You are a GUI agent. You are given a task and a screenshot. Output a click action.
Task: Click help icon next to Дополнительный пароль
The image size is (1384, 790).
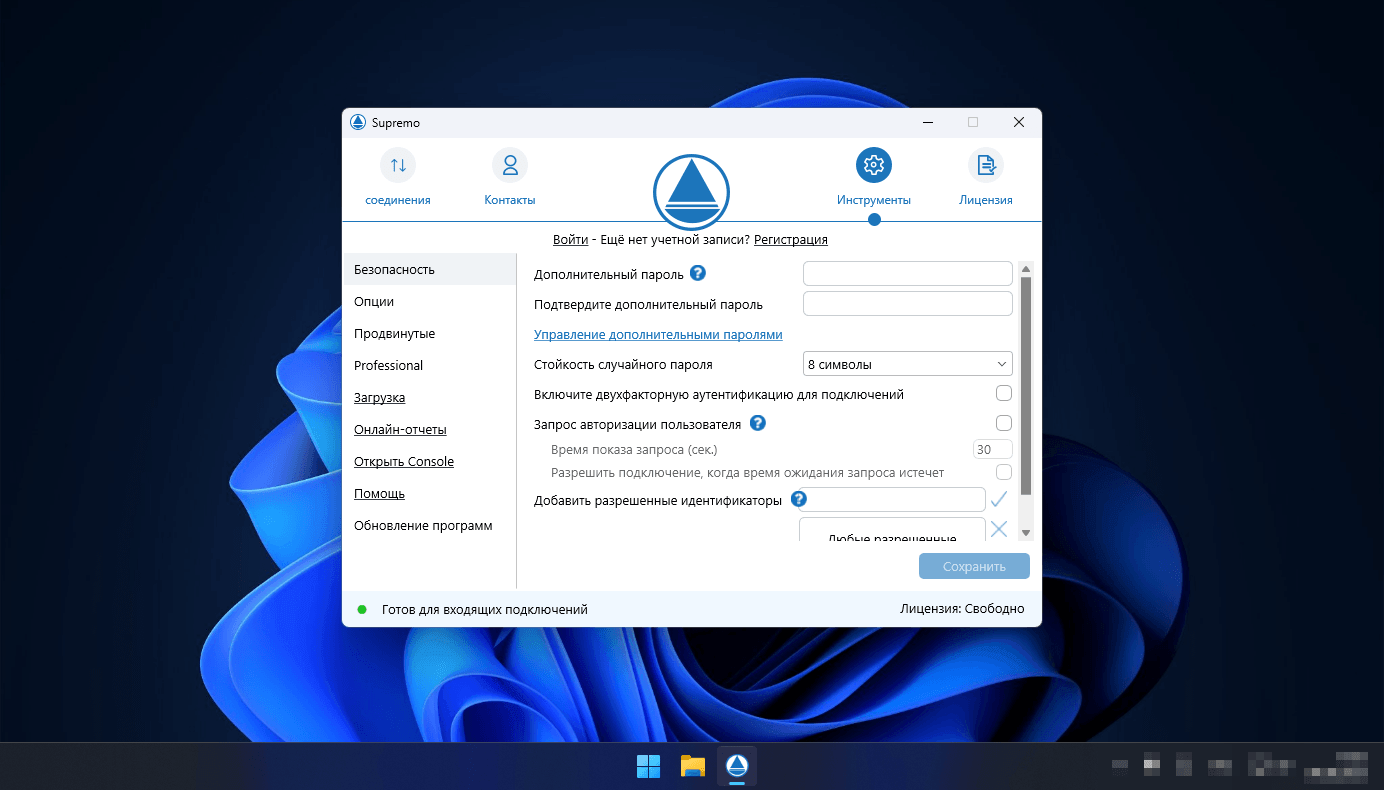(x=698, y=273)
